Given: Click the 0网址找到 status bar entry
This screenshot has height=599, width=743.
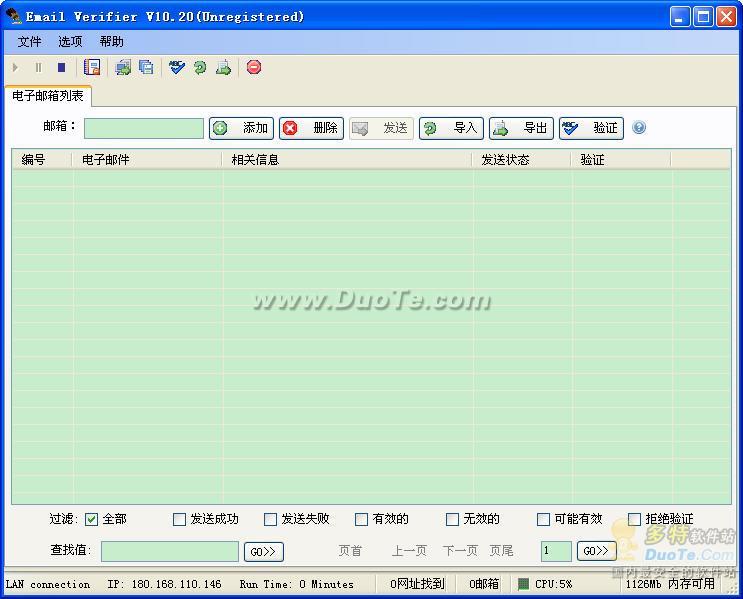Looking at the screenshot, I should [x=417, y=584].
